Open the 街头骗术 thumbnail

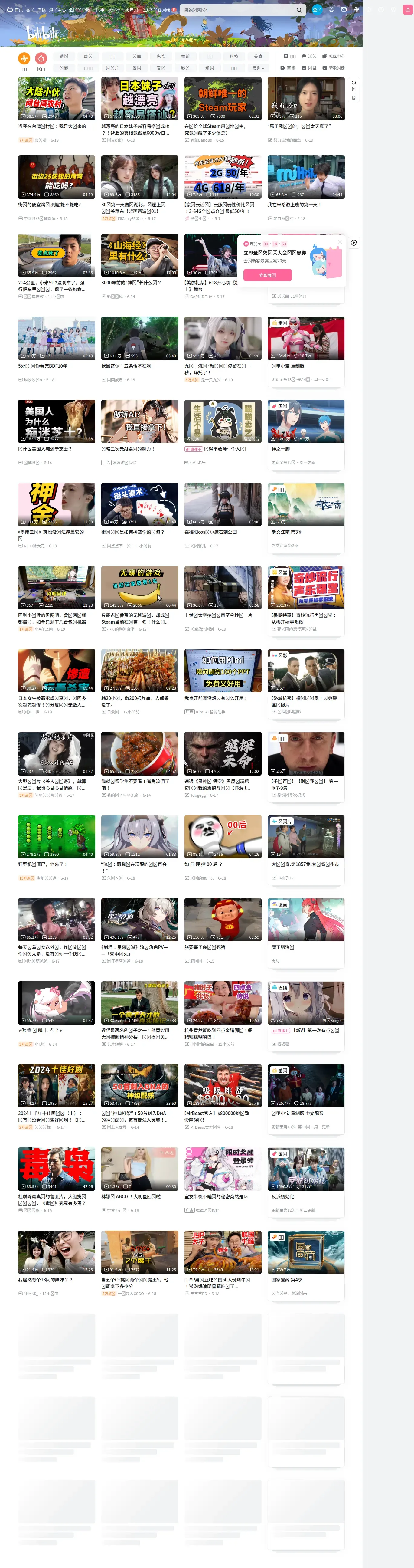pos(140,505)
